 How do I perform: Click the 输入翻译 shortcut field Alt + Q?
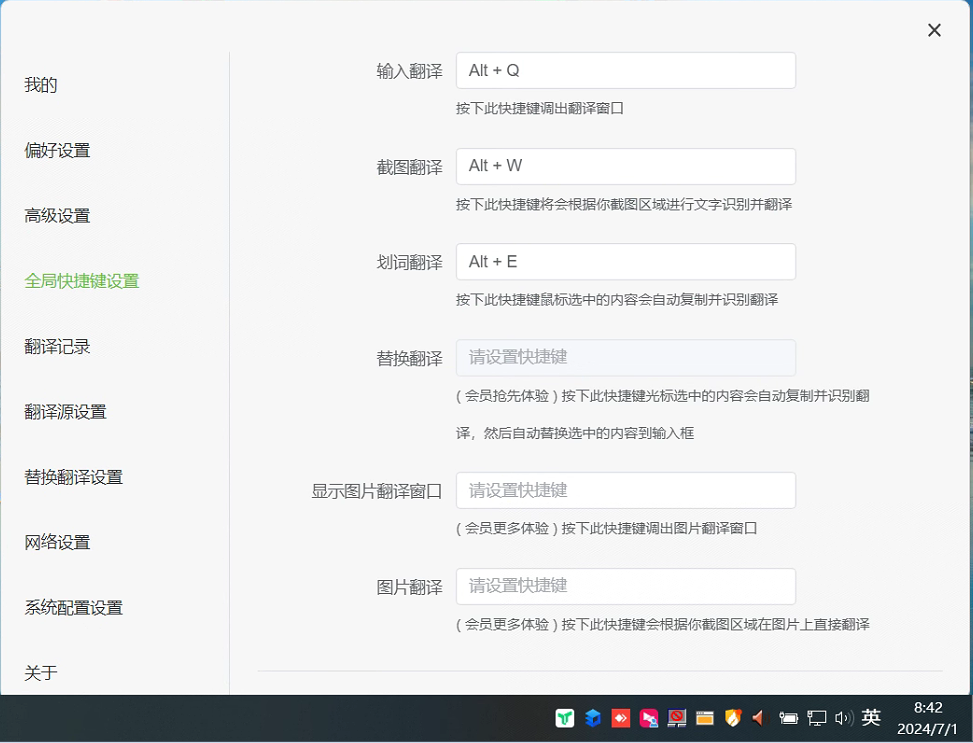tap(625, 71)
